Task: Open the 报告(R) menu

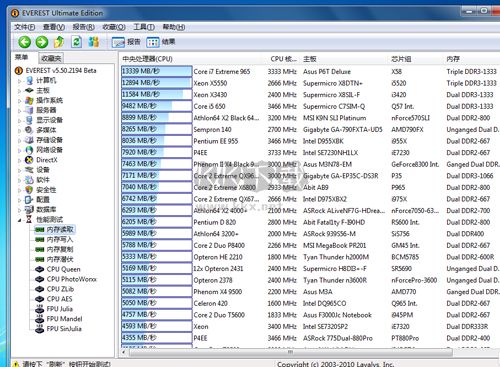Action: pyautogui.click(x=84, y=27)
